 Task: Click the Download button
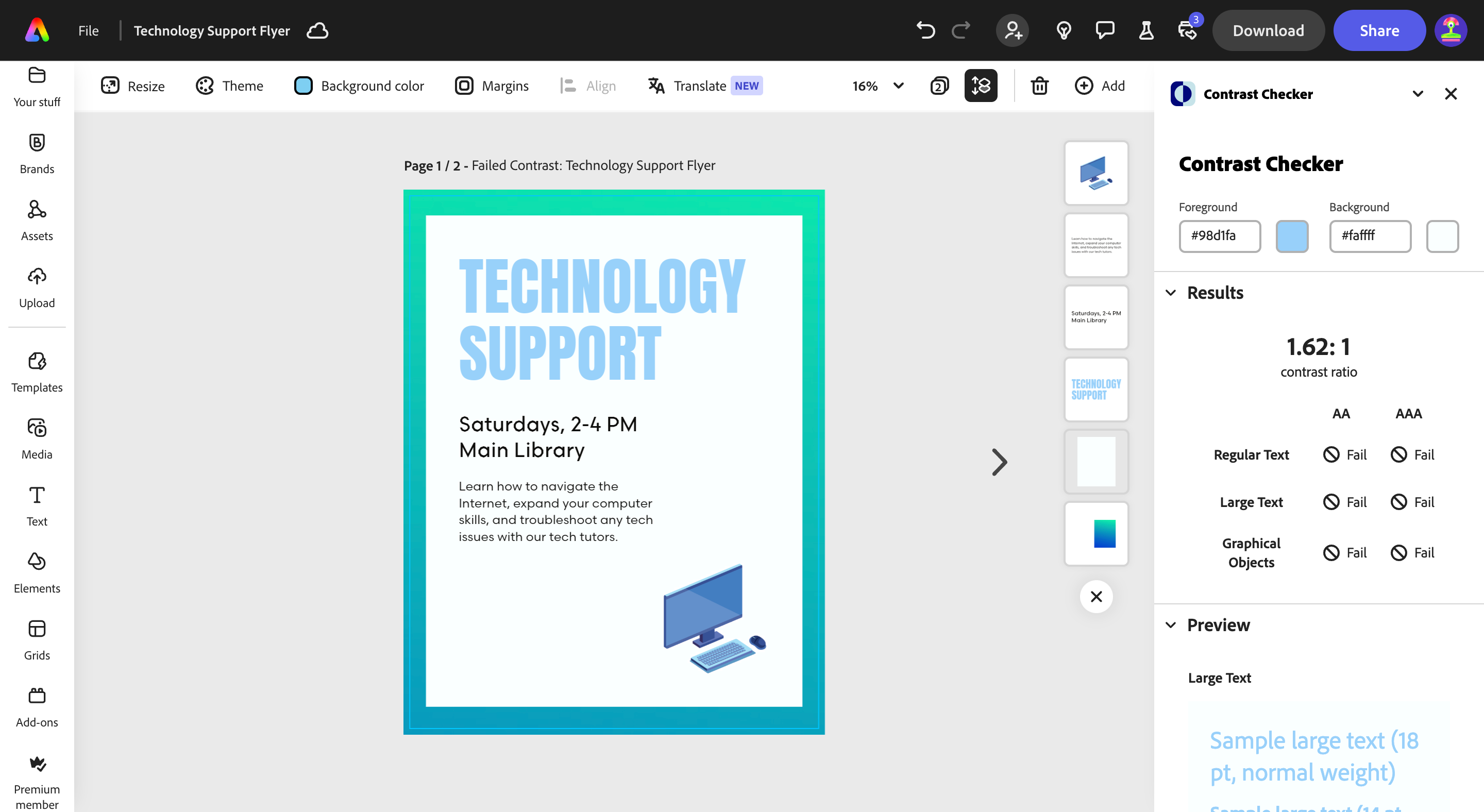tap(1268, 30)
